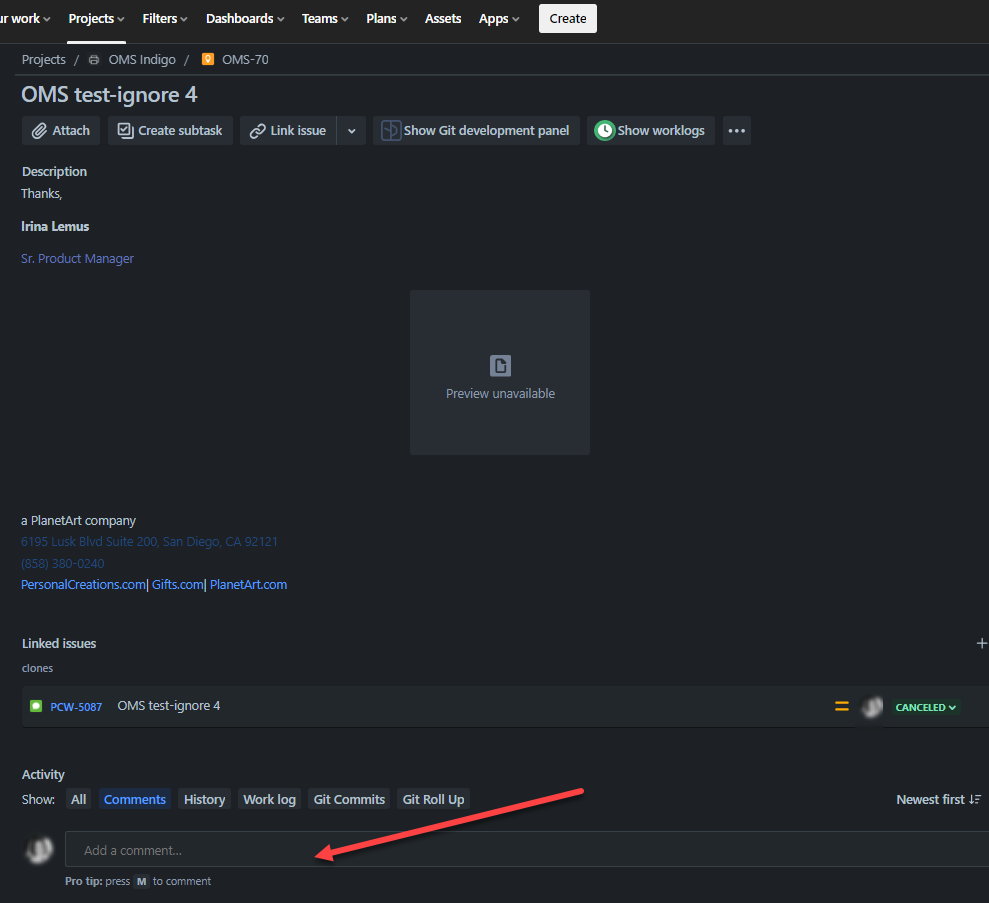Click your avatar beside the comment box
This screenshot has width=989, height=903.
pos(39,849)
